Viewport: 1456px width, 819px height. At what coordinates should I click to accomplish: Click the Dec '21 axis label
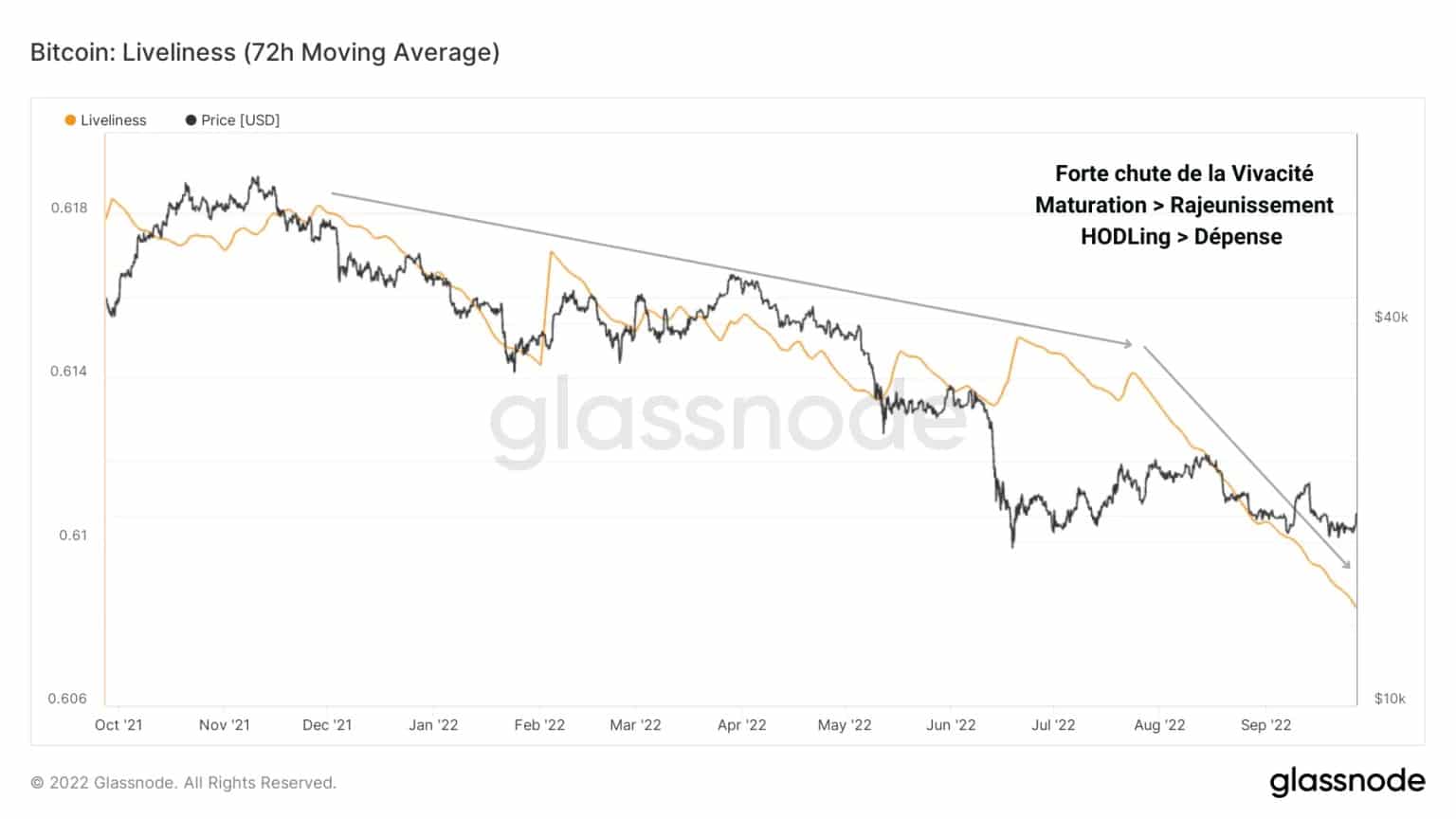tap(327, 725)
